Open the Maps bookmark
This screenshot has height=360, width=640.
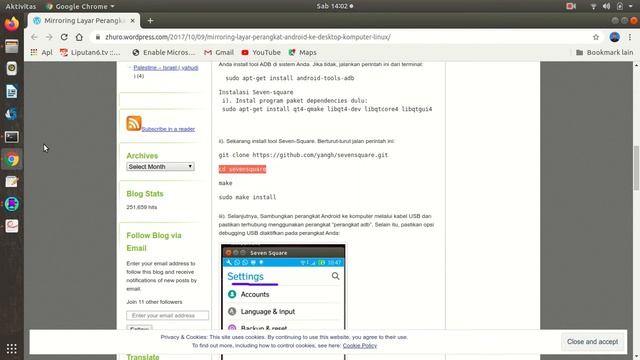pos(302,52)
